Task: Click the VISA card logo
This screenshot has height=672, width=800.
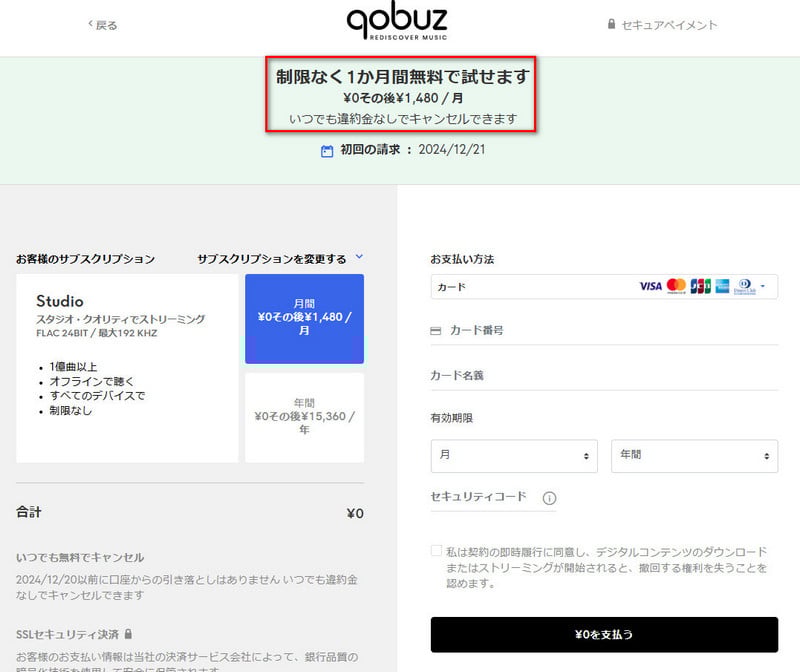Action: pos(651,286)
